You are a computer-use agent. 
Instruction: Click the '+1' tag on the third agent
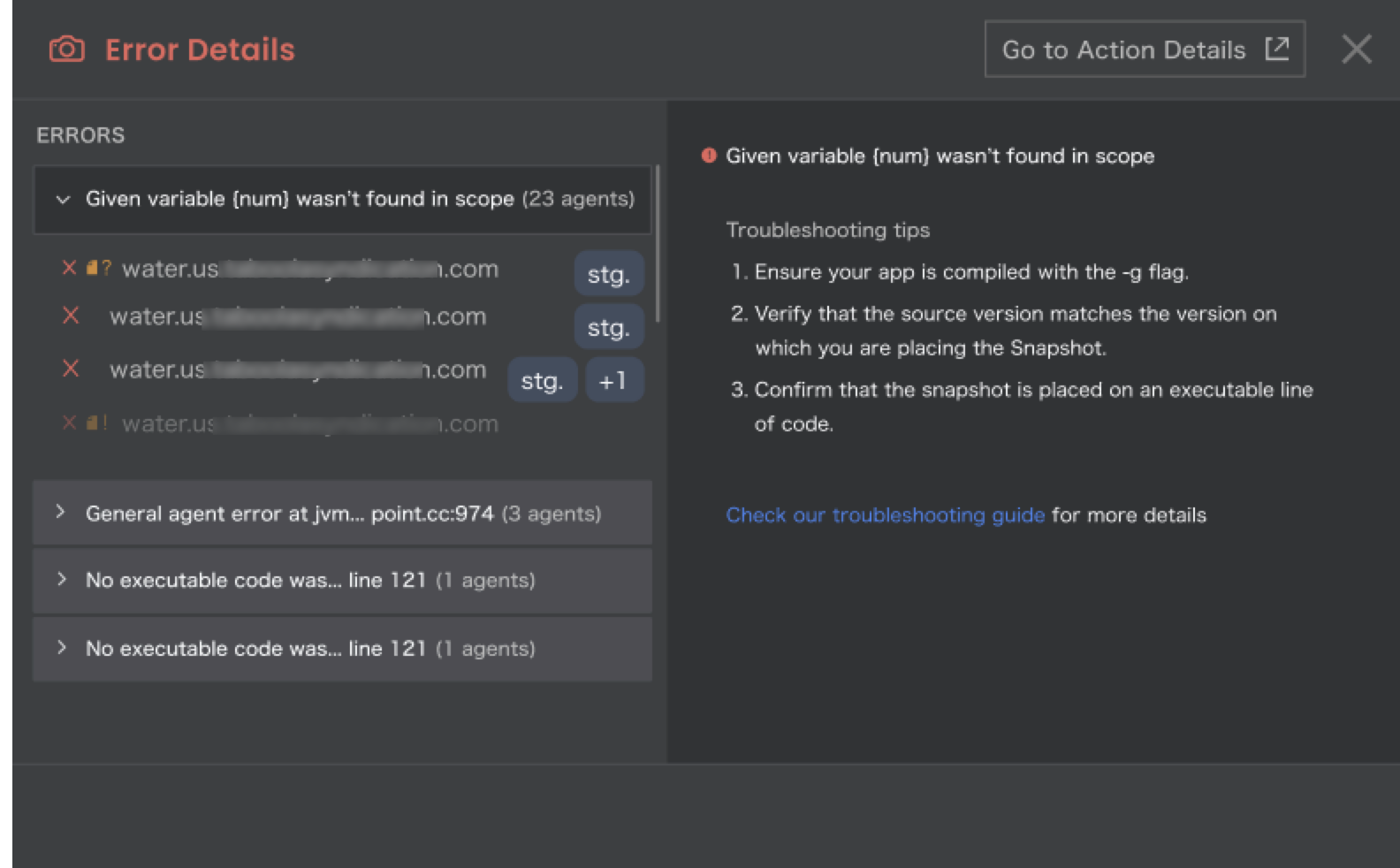[613, 381]
